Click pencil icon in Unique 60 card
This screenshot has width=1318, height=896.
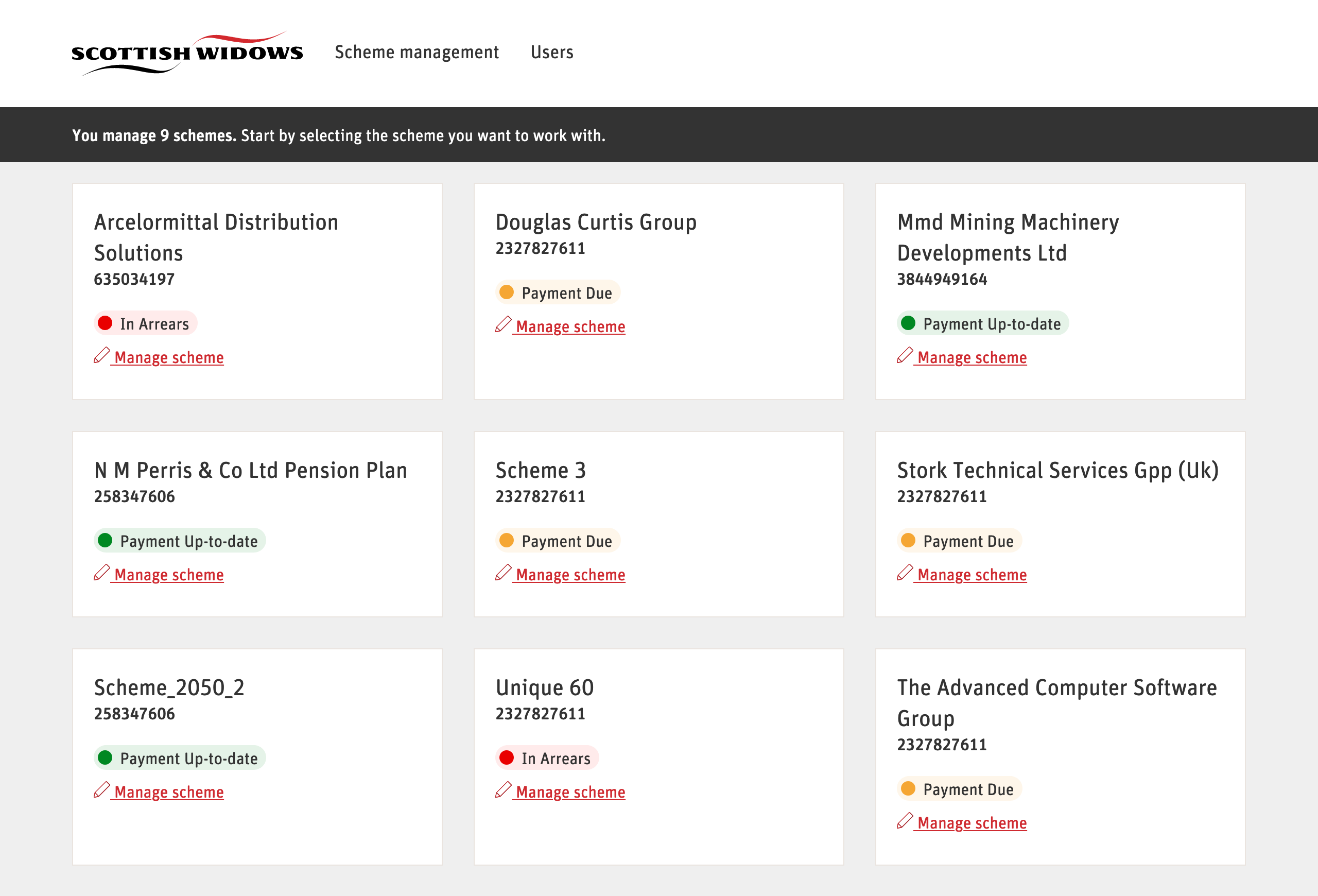504,790
